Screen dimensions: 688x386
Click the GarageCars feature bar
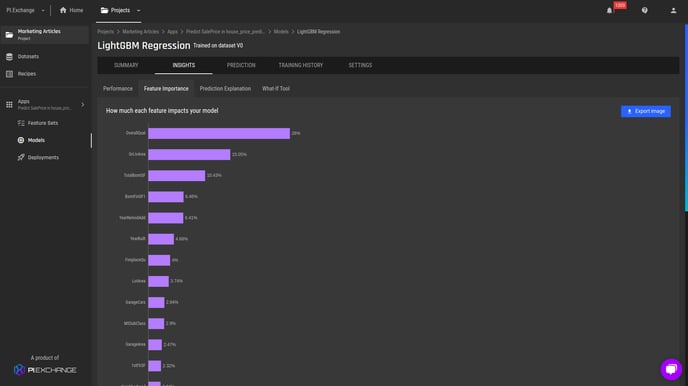click(x=156, y=302)
